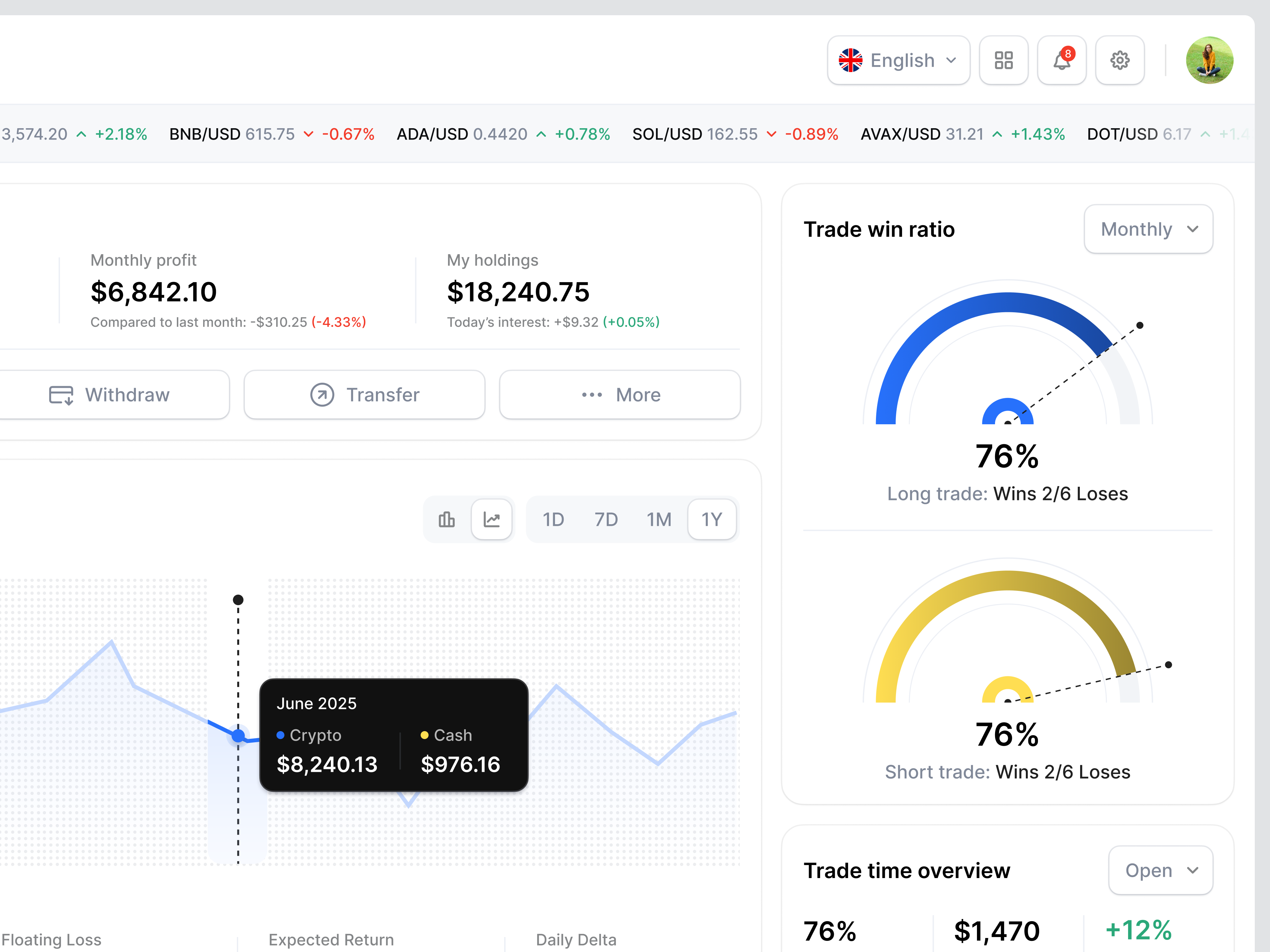The image size is (1270, 952).
Task: Open Monthly dropdown in Trade win ratio
Action: 1148,229
